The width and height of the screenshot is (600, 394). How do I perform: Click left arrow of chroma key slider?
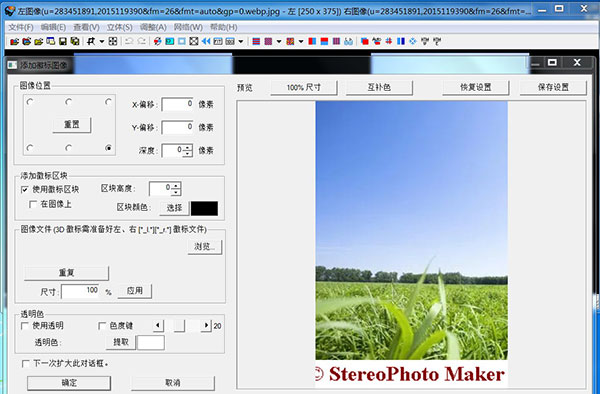click(158, 326)
